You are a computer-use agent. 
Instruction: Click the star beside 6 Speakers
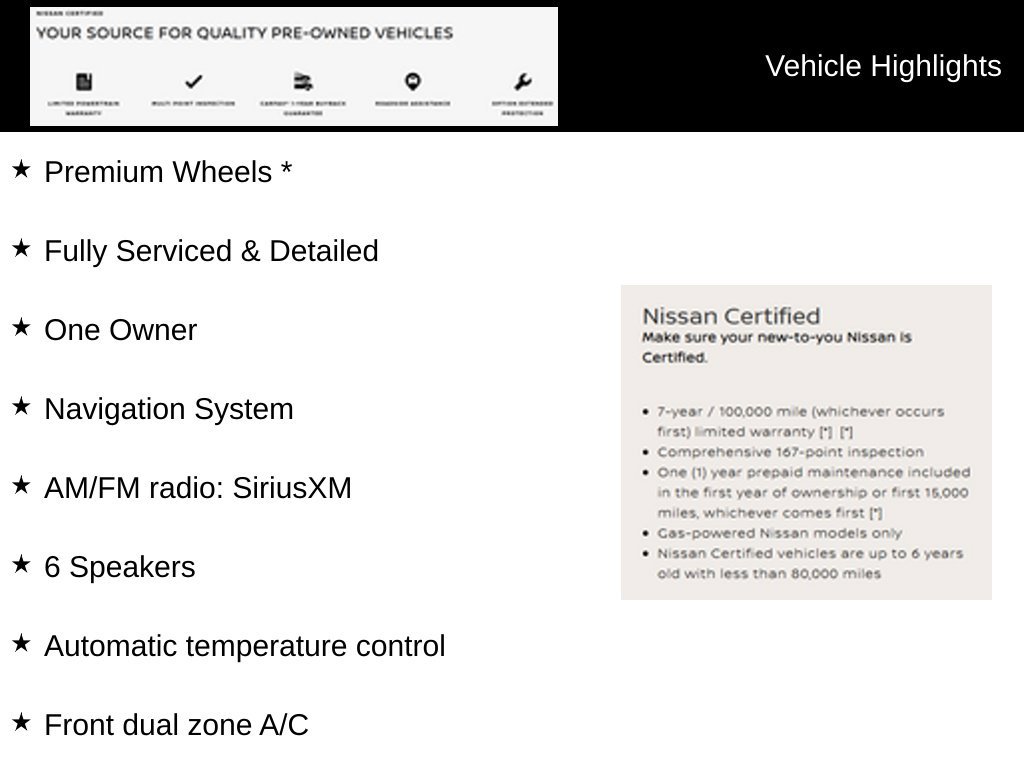click(21, 564)
